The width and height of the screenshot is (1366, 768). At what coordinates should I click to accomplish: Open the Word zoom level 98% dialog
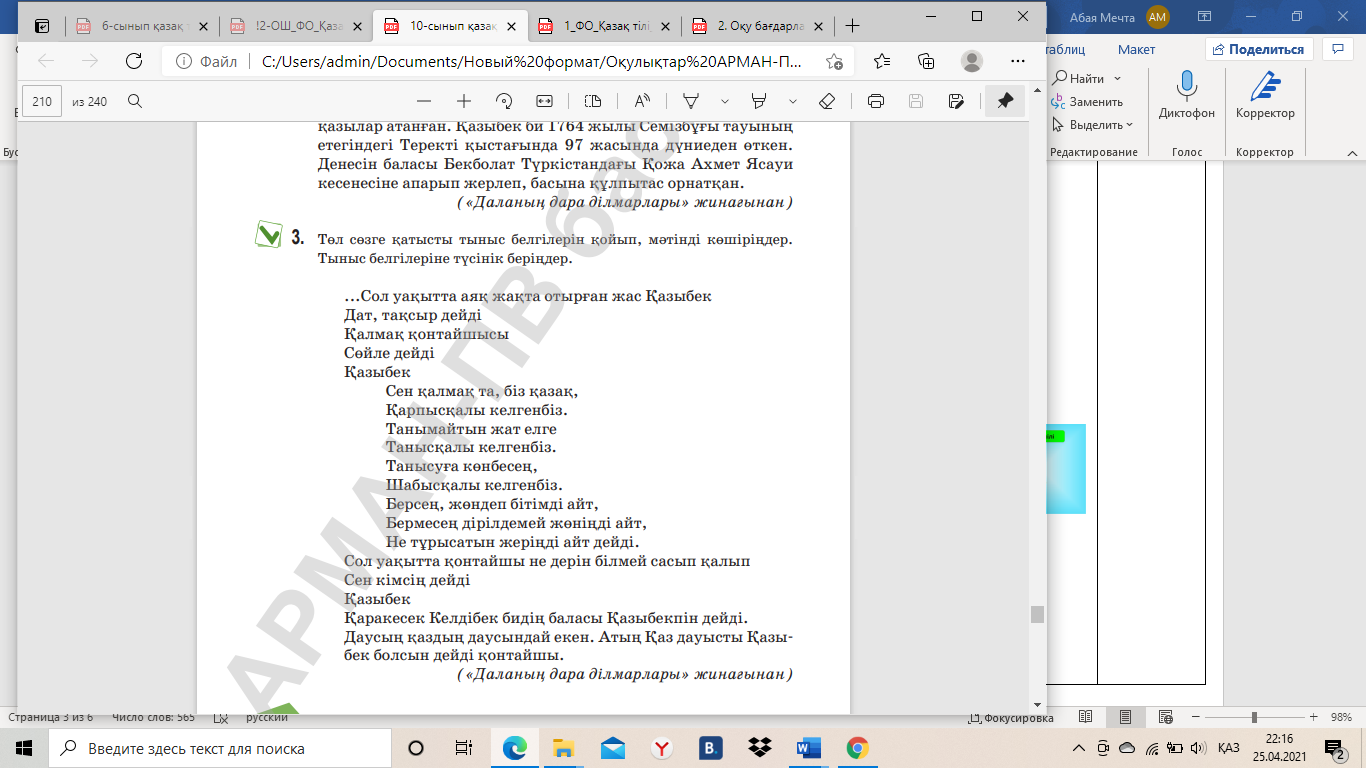[x=1341, y=717]
